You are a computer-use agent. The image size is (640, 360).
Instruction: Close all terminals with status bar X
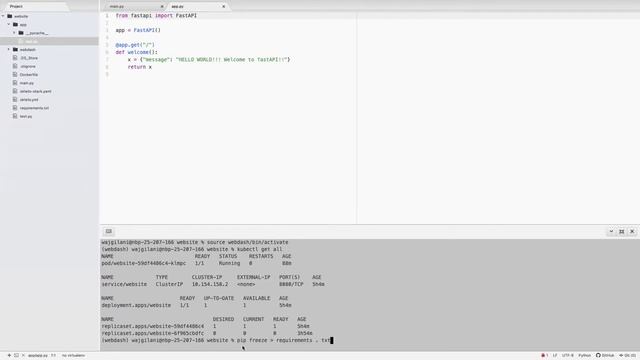(23, 356)
